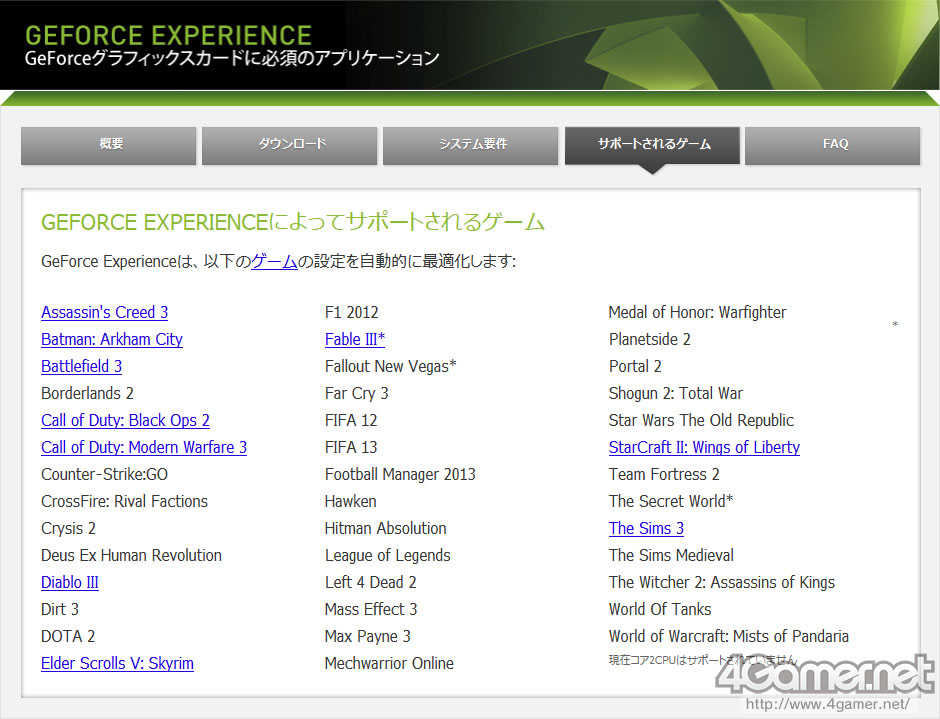940x719 pixels.
Task: Click the Portal 2 text
Action: [635, 366]
